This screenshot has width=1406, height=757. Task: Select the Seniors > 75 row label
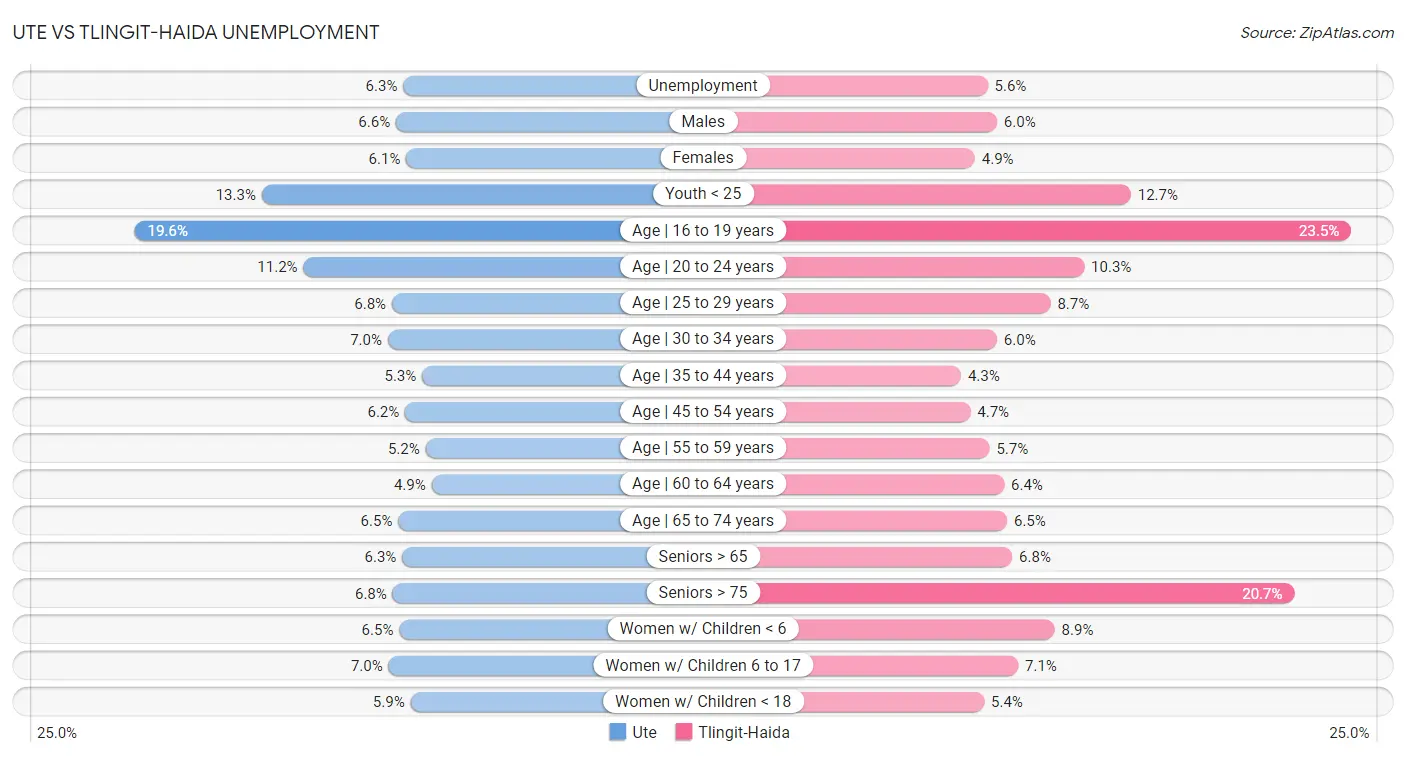(x=703, y=593)
